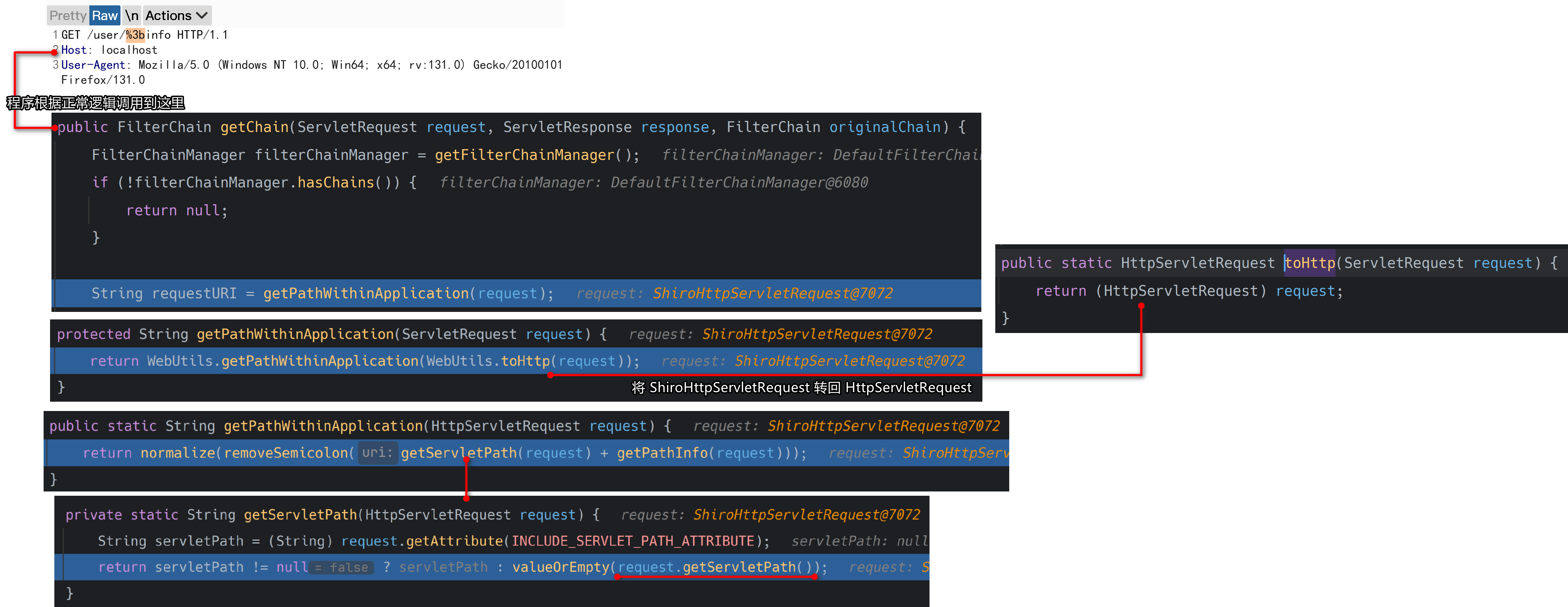Click the 'String requestURI' highlighted line

(517, 293)
